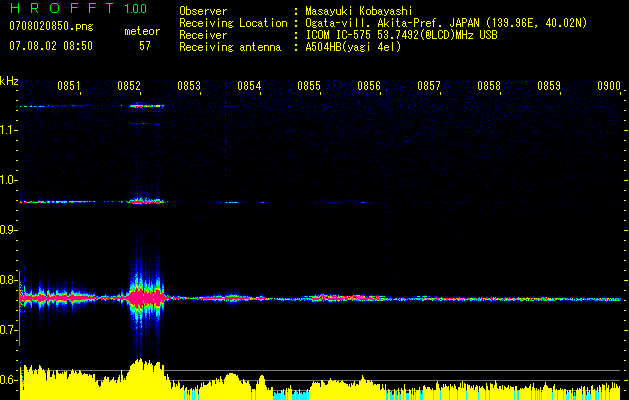
Task: Click the 0.6 kHz frequency label
Action: click(8, 380)
